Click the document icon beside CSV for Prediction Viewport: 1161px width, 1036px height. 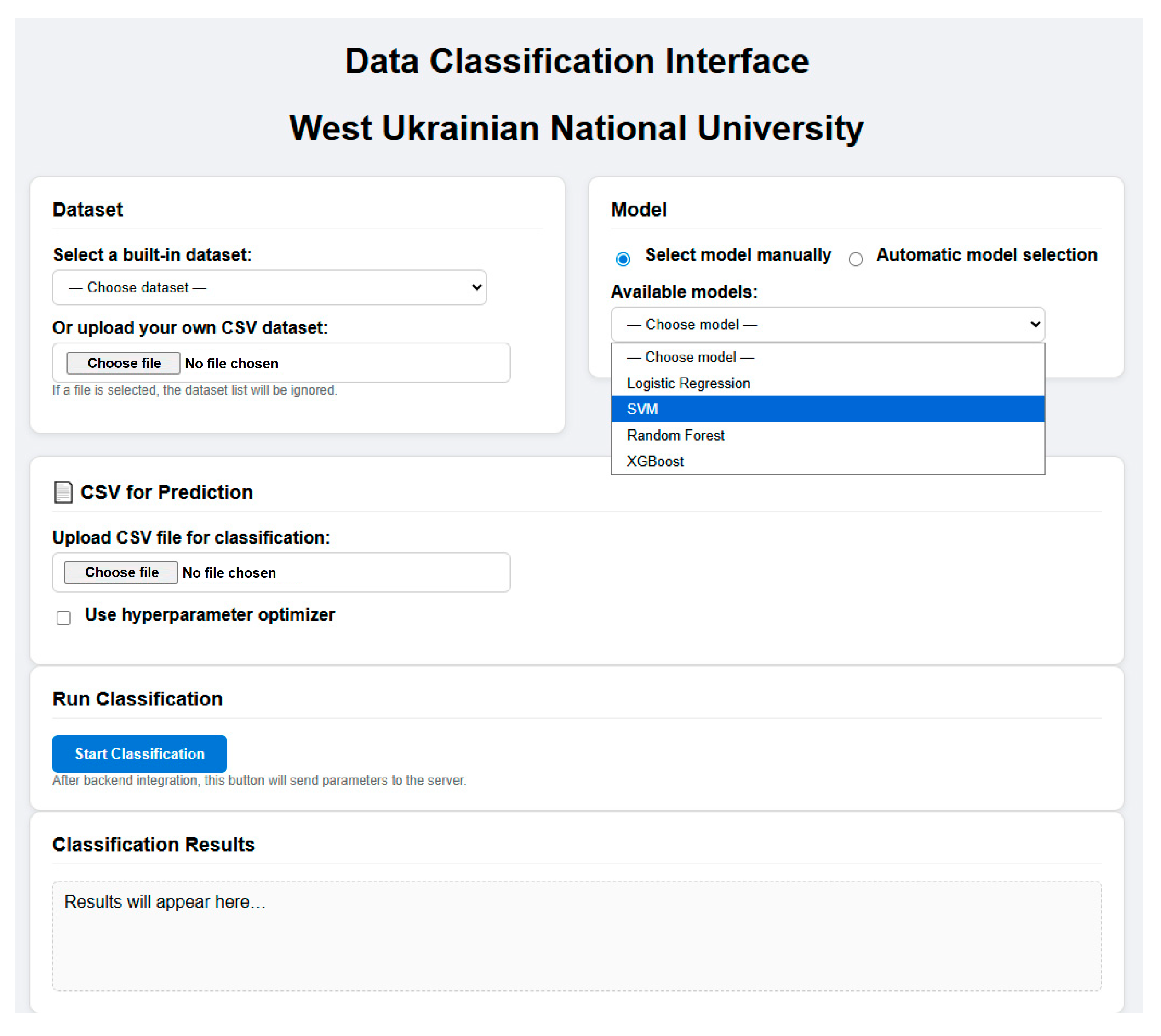[63, 492]
